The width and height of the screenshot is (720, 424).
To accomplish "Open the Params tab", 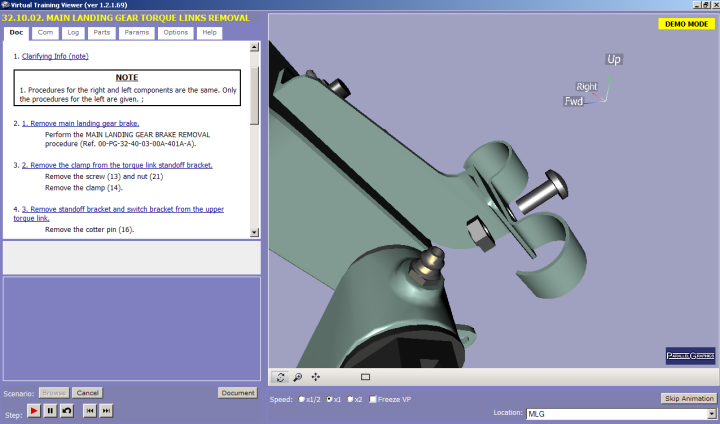I will [x=136, y=33].
